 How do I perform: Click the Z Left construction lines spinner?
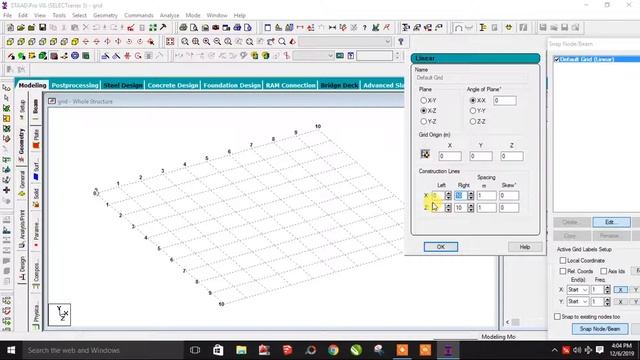coord(448,208)
